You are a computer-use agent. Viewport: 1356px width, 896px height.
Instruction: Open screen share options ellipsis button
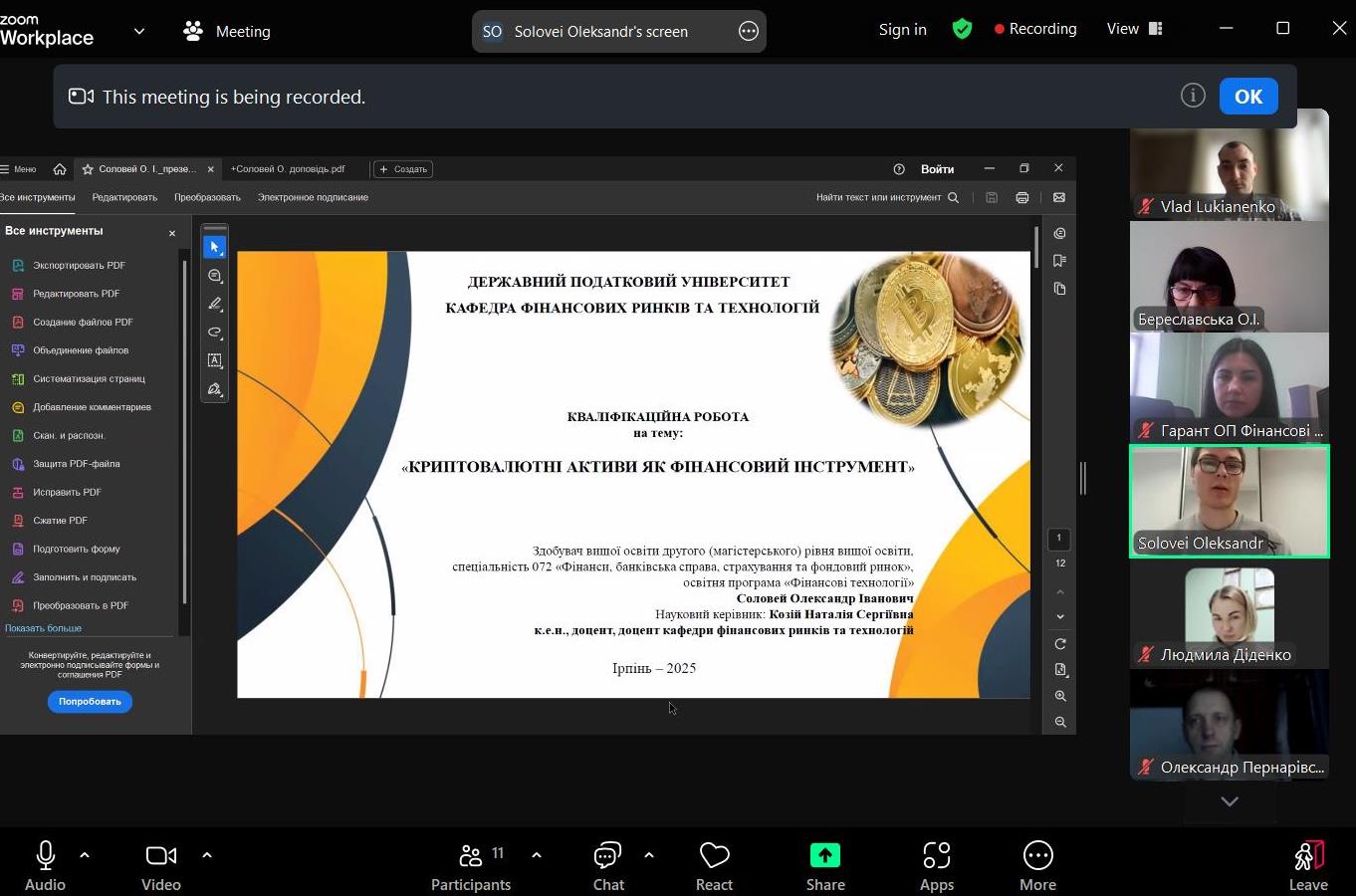click(749, 31)
